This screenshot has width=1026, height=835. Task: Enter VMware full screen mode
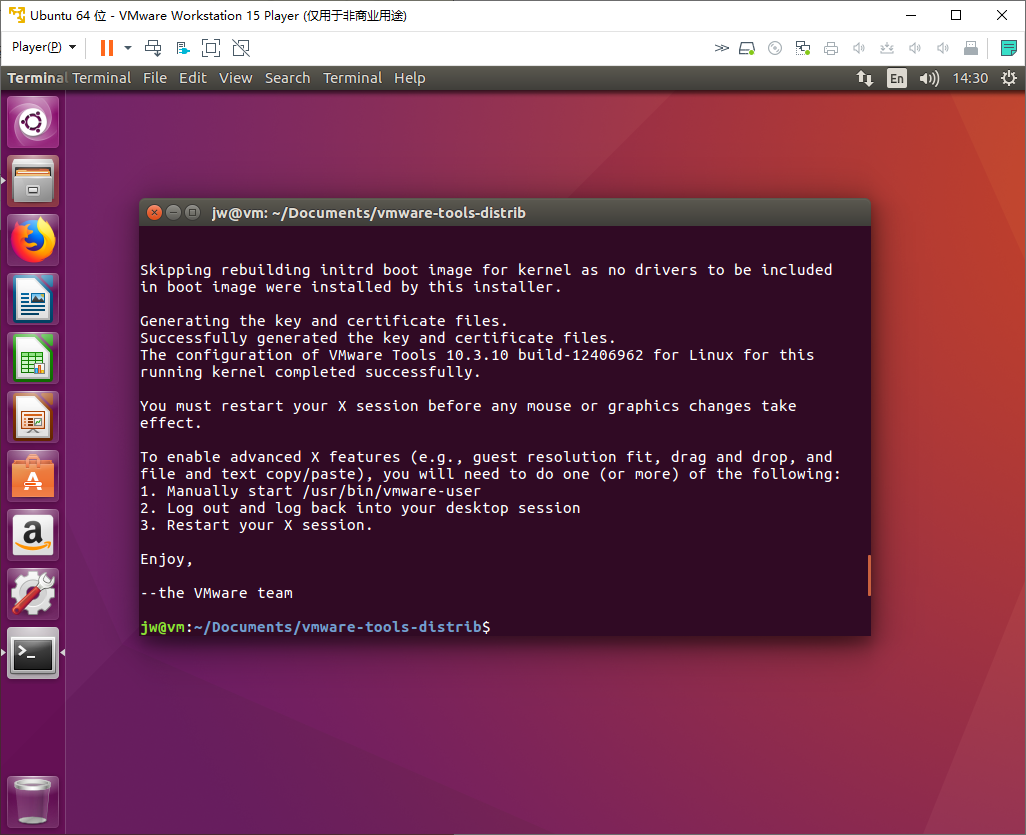[211, 48]
